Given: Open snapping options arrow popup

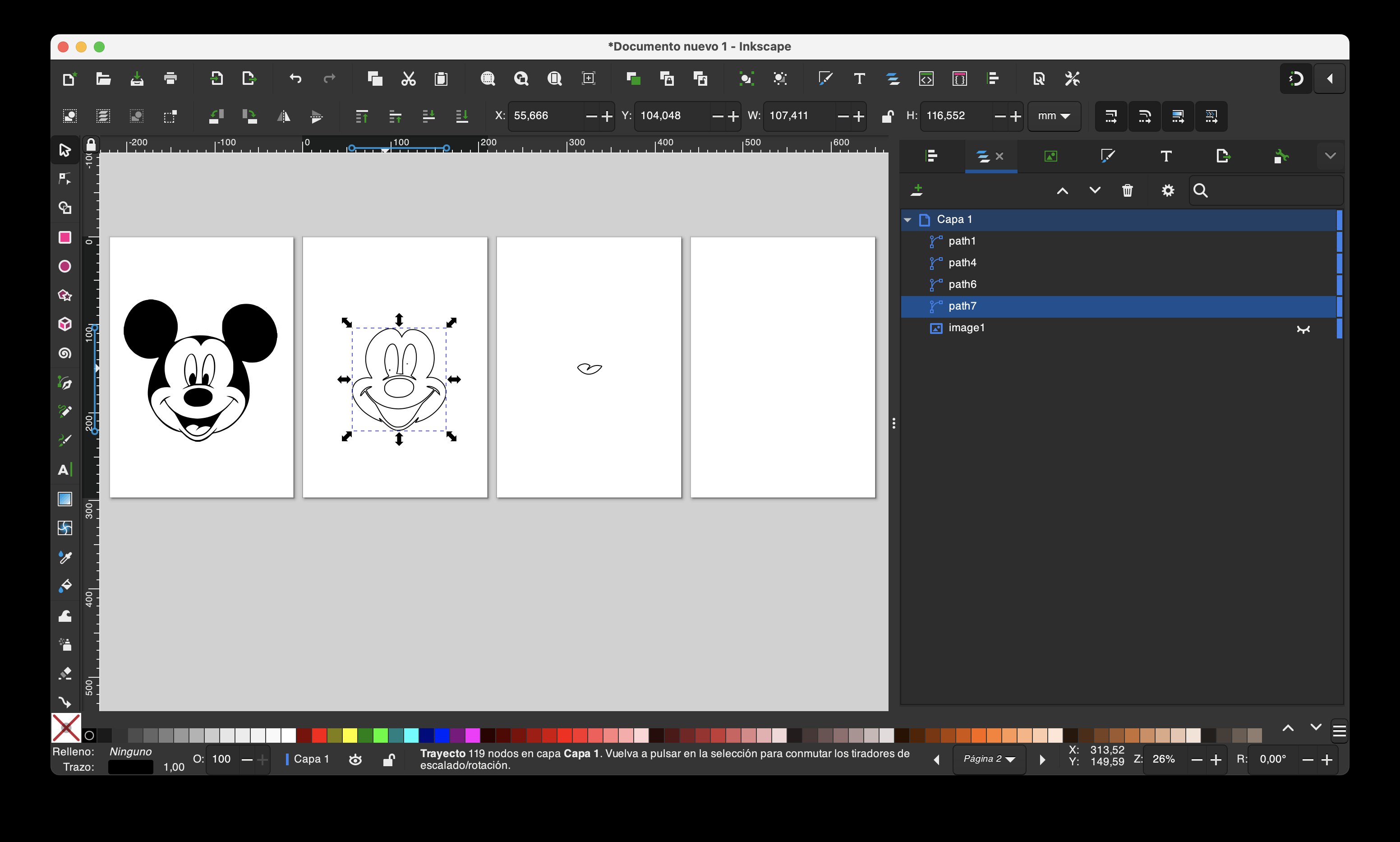Looking at the screenshot, I should 1330,79.
